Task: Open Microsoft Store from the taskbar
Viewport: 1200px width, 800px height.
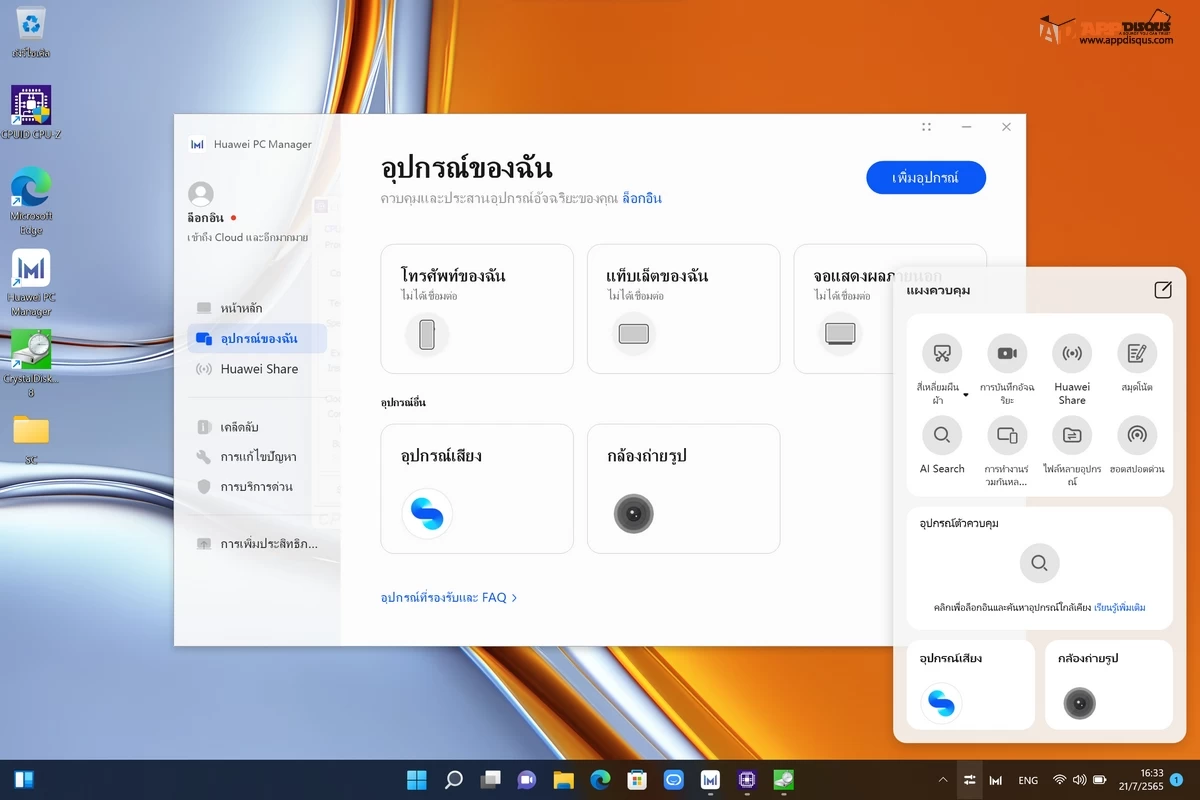Action: [x=637, y=780]
